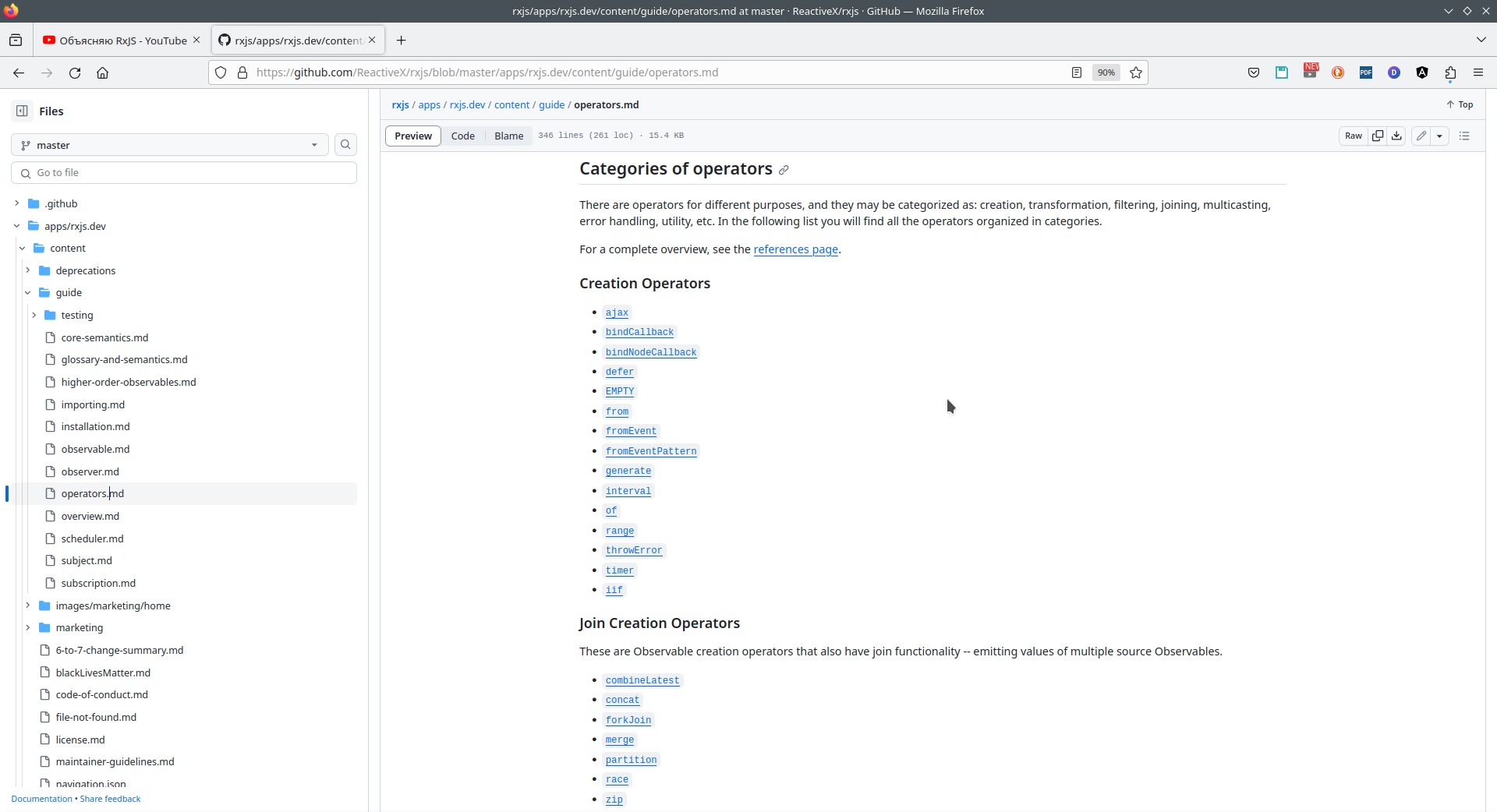Open the Blame view tab
The image size is (1497, 812).
508,136
